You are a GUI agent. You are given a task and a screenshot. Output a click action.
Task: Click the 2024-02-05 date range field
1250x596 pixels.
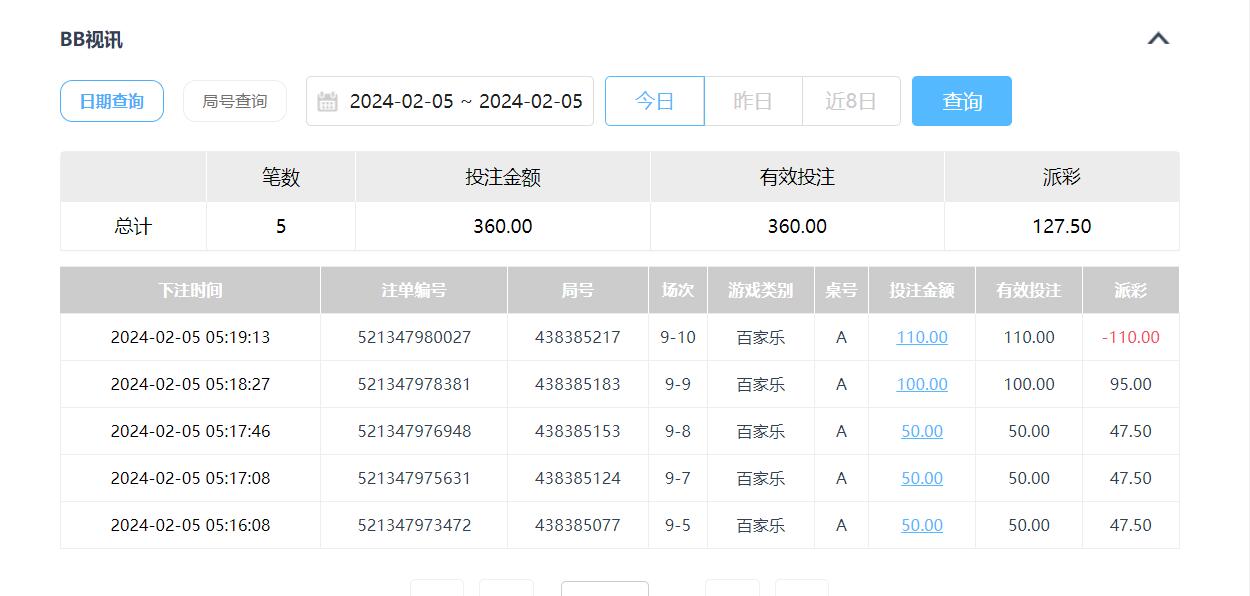(x=465, y=102)
